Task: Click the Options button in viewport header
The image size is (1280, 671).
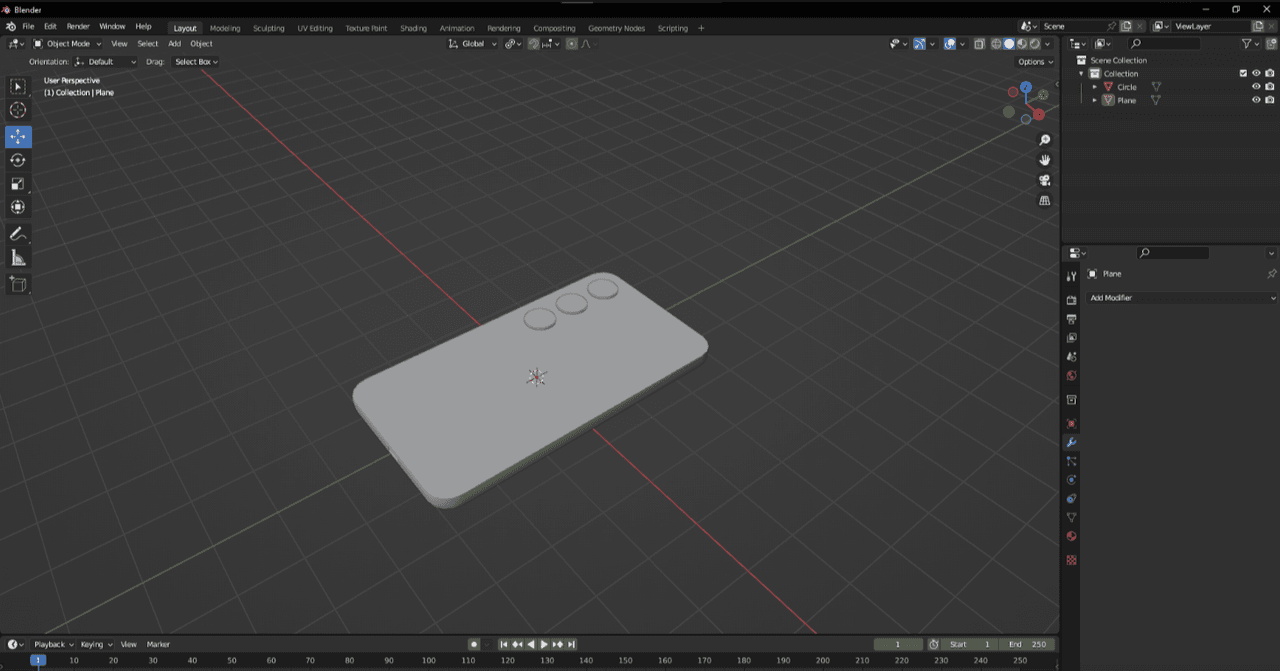Action: 1035,62
